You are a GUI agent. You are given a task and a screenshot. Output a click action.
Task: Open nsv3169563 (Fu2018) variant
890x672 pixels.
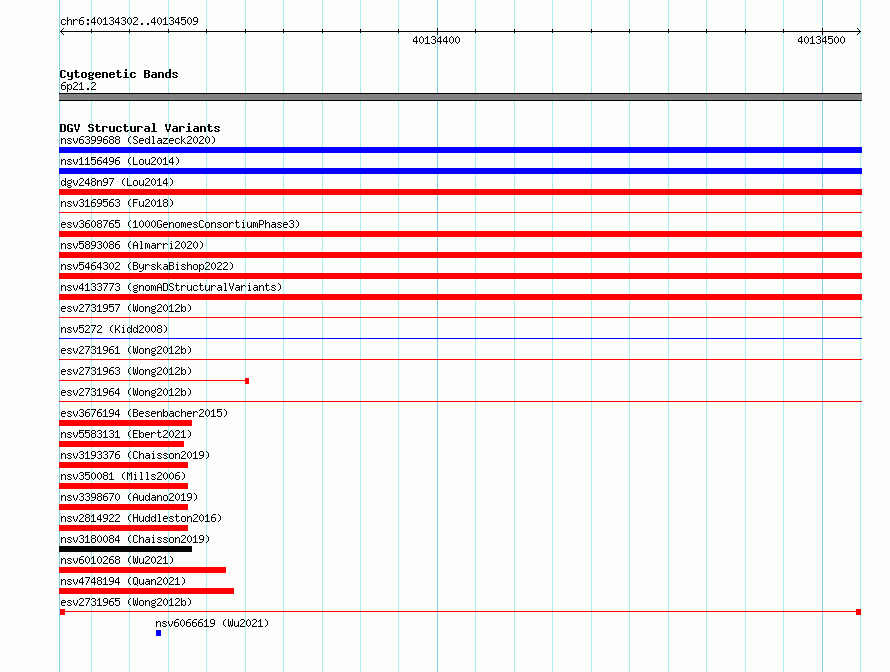click(x=117, y=203)
